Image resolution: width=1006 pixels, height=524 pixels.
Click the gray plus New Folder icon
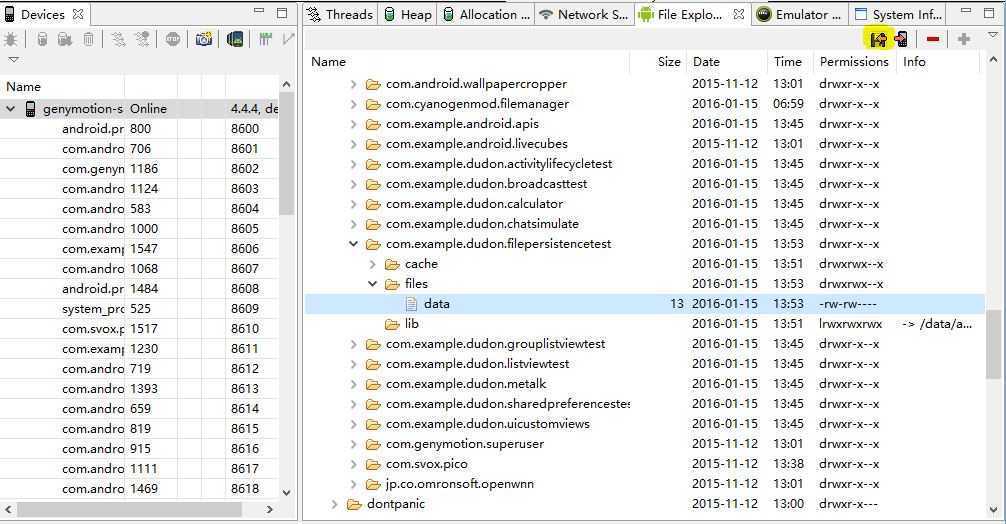963,39
